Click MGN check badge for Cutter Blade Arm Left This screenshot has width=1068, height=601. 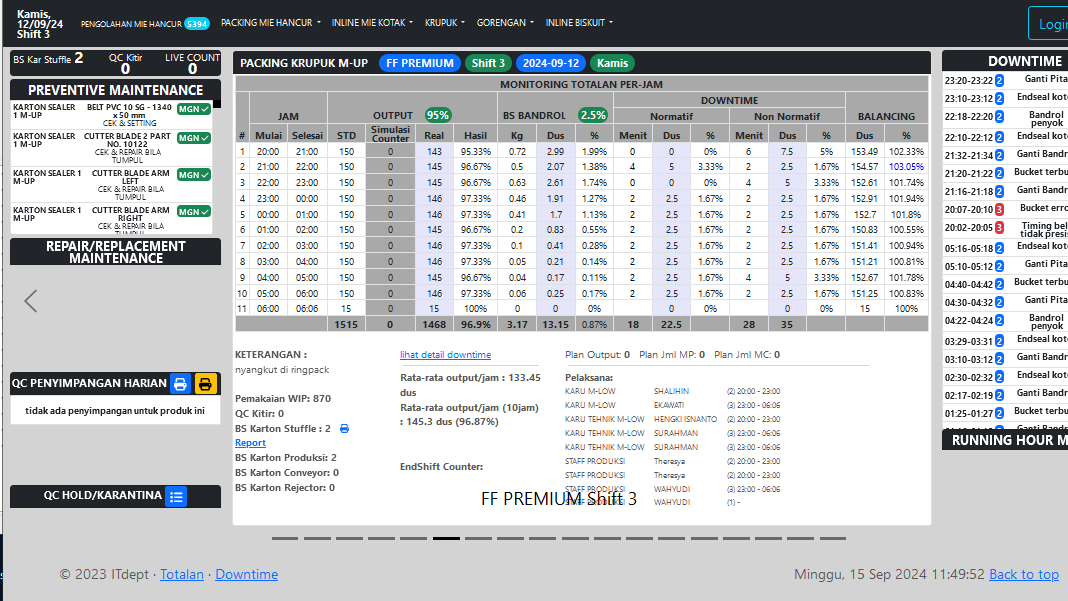tap(193, 175)
